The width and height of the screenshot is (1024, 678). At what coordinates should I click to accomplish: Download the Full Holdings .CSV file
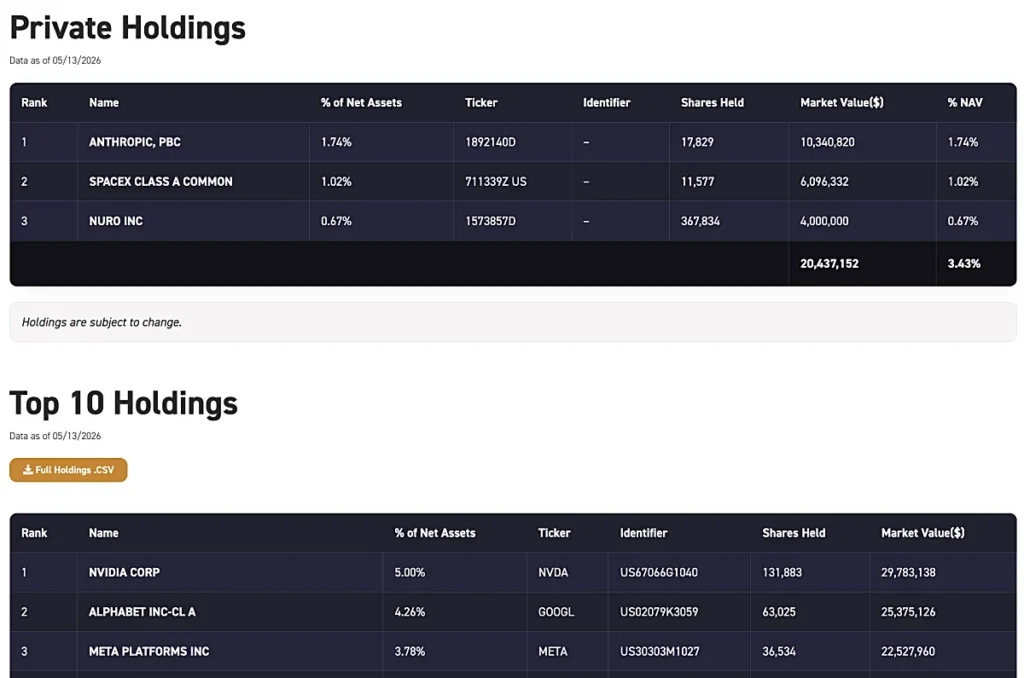tap(68, 470)
